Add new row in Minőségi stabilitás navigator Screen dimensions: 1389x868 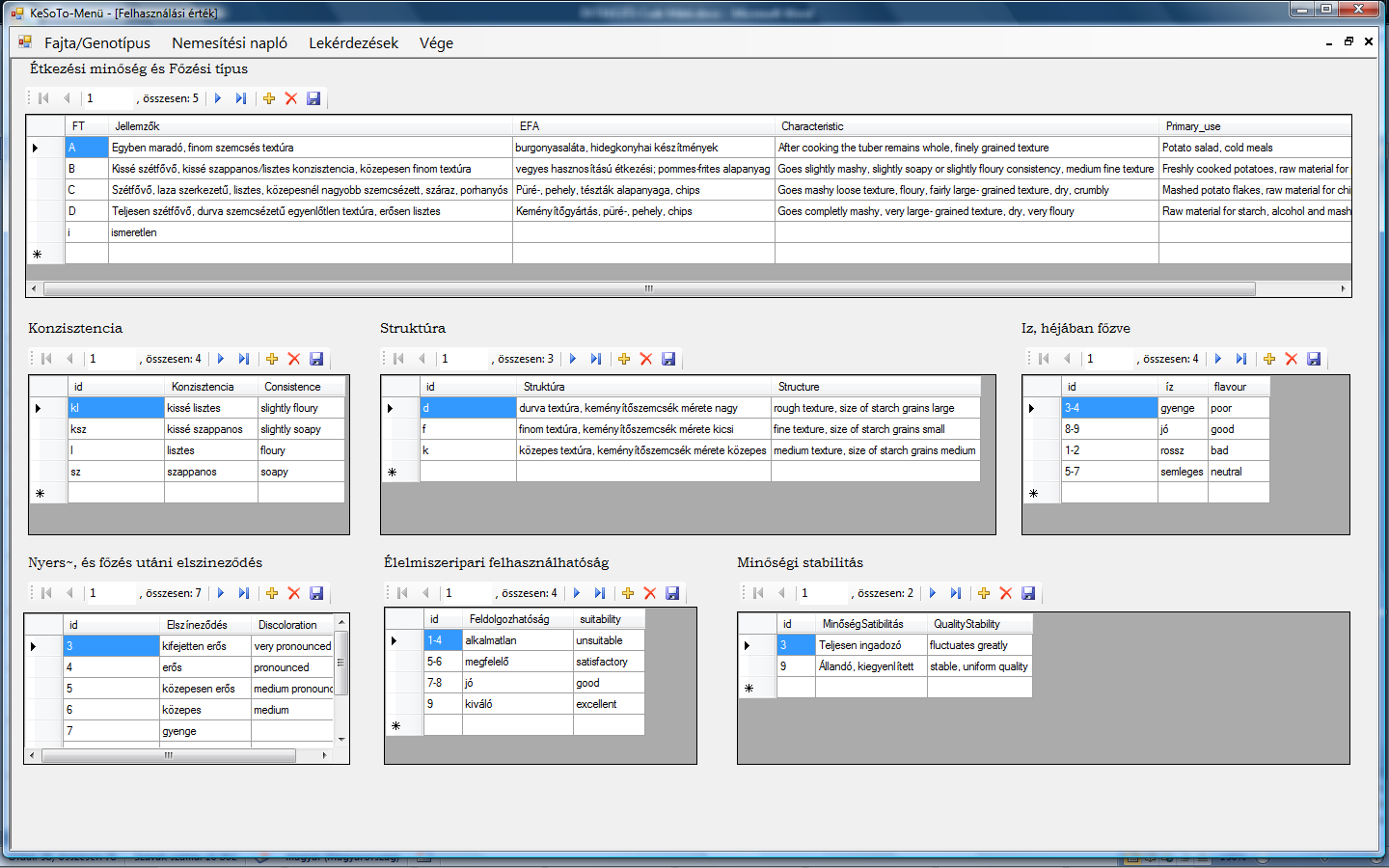pos(984,593)
